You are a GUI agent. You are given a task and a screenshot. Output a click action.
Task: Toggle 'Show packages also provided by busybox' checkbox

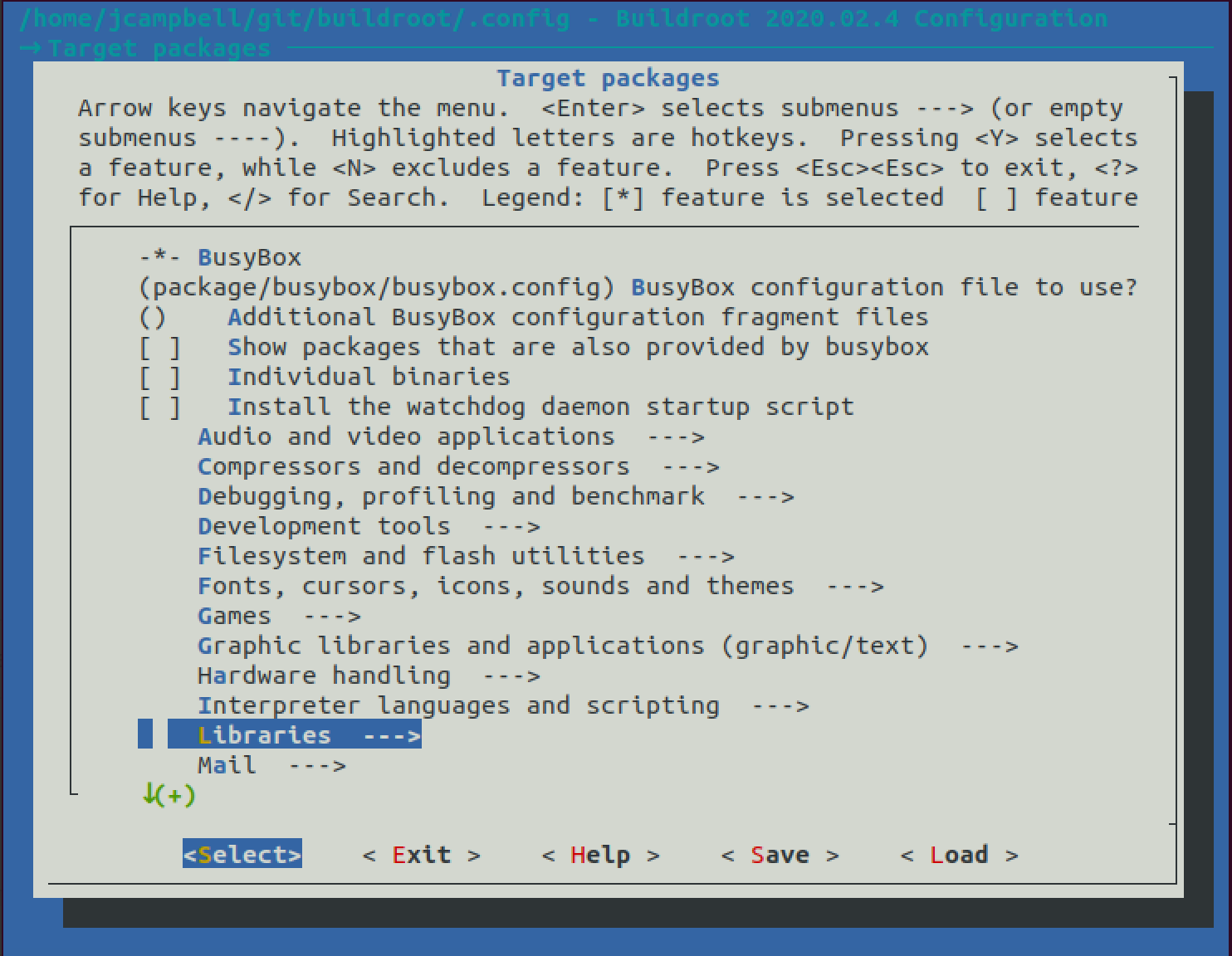click(x=159, y=347)
